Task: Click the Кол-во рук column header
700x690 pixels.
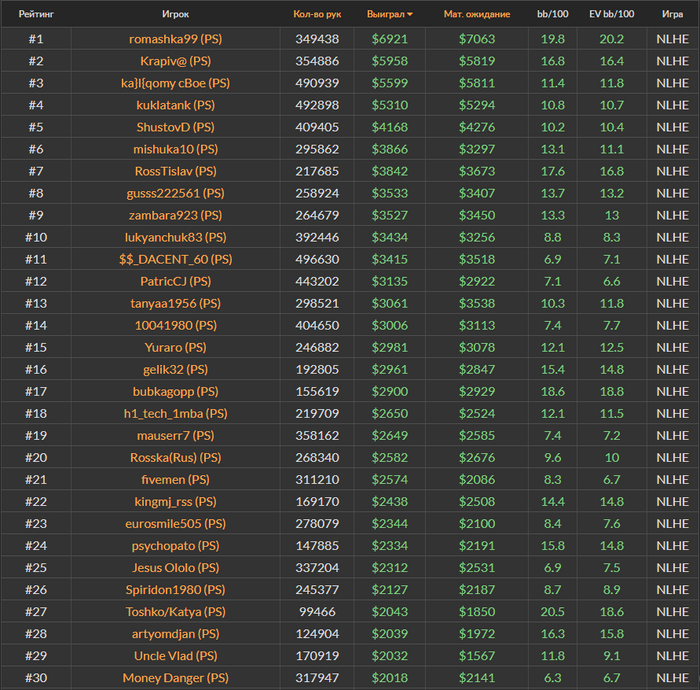Action: [317, 15]
